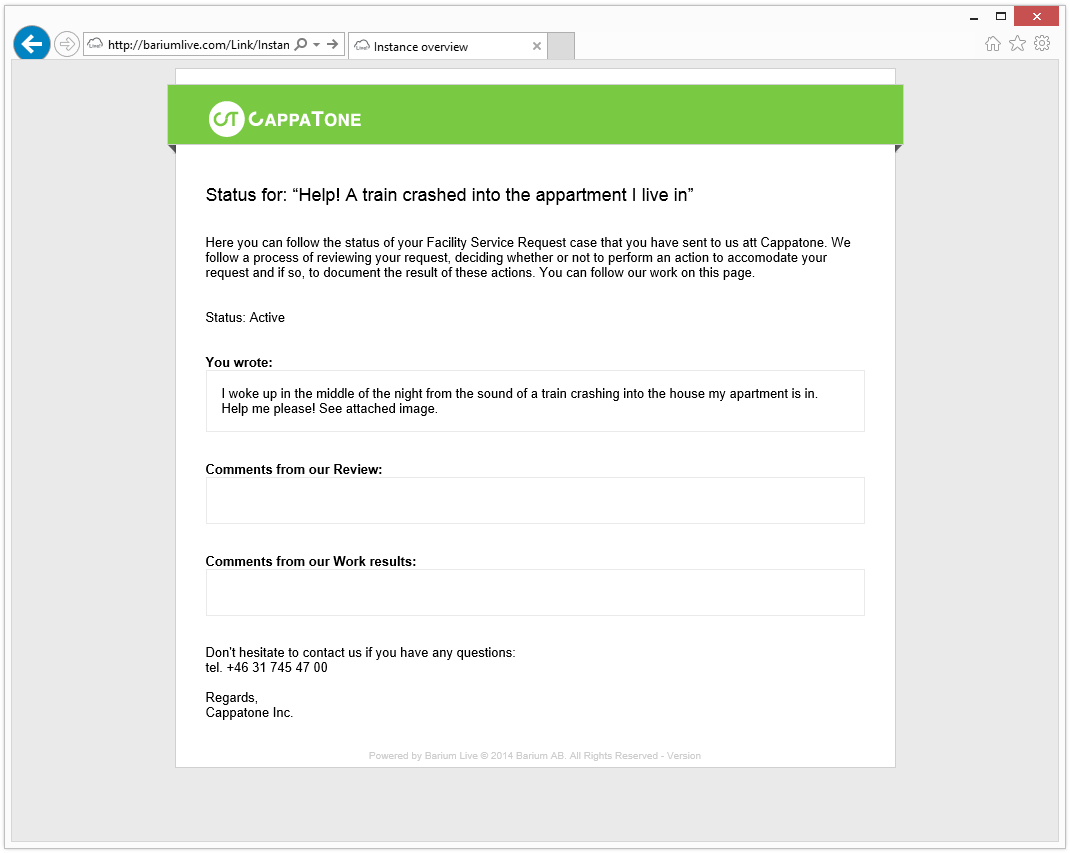Click the search magnifier in address bar
The height and width of the screenshot is (853, 1070).
[x=301, y=45]
